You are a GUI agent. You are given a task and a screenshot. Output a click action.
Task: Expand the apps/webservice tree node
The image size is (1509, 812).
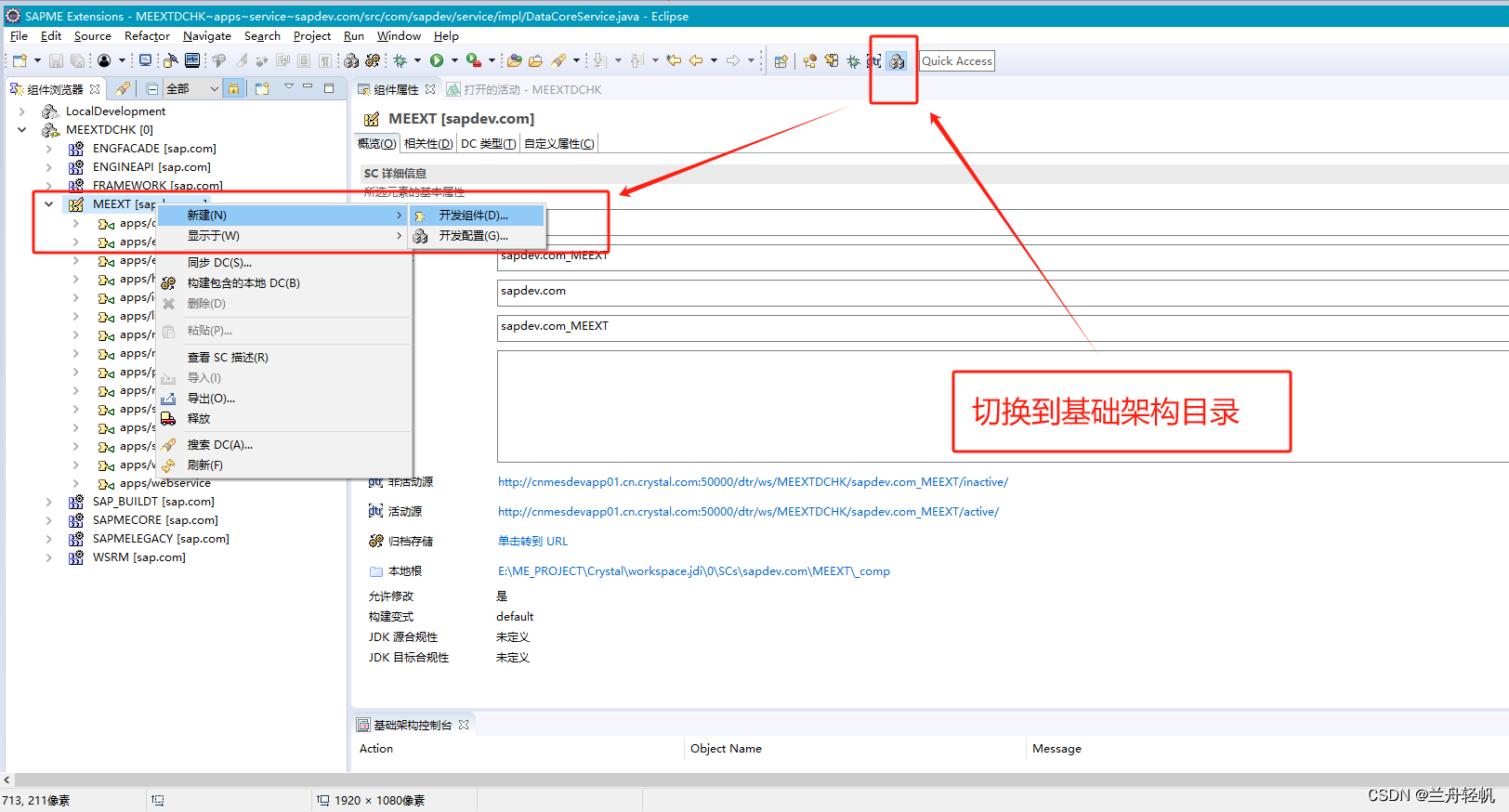coord(76,483)
